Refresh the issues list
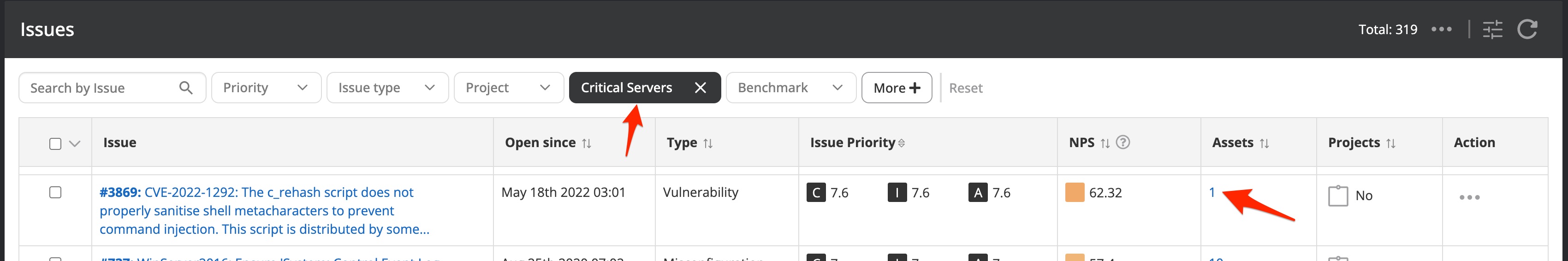 1527,29
